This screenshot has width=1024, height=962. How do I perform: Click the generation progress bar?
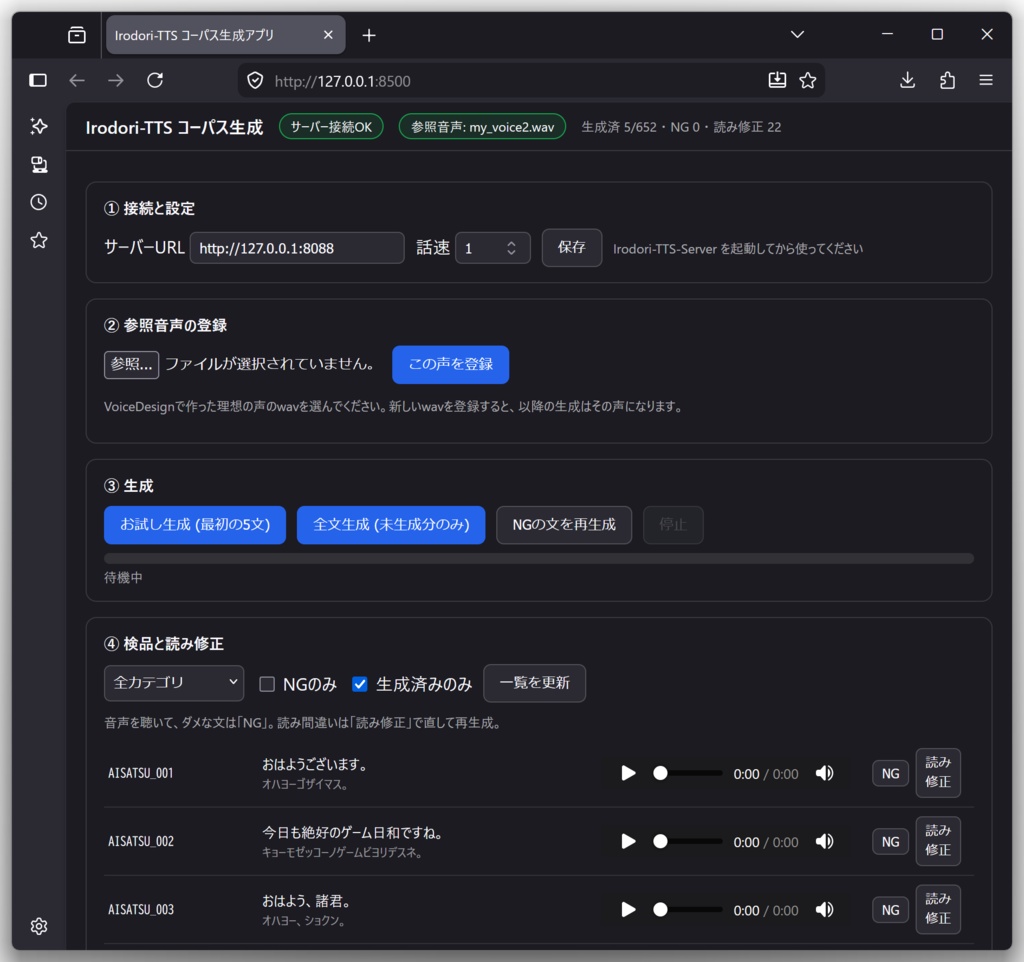pyautogui.click(x=539, y=558)
